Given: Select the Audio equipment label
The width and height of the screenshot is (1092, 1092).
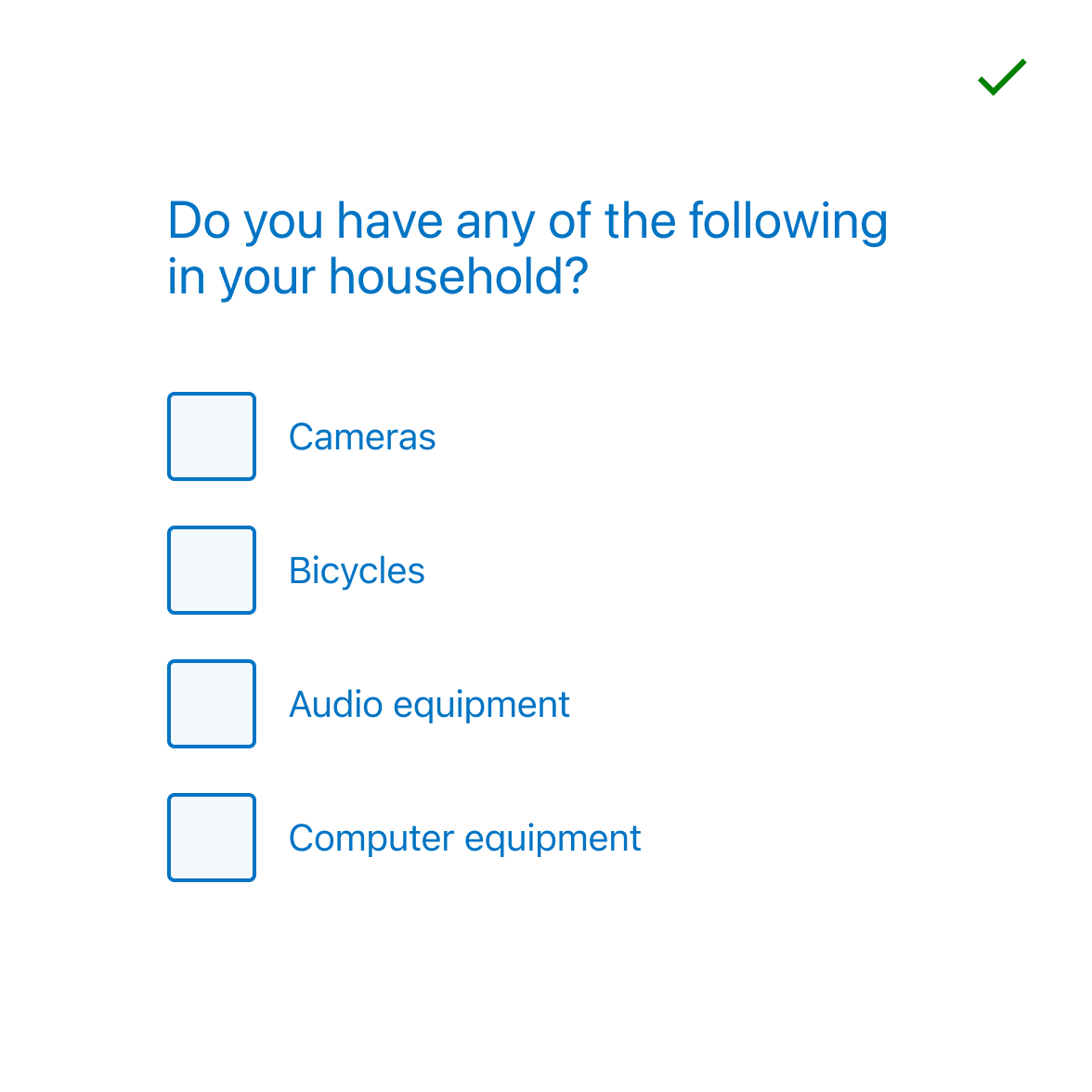Looking at the screenshot, I should pyautogui.click(x=429, y=703).
